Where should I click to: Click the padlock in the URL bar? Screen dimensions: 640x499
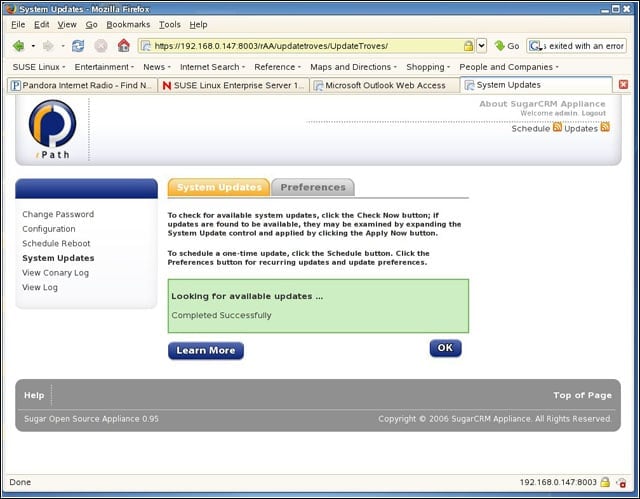468,46
